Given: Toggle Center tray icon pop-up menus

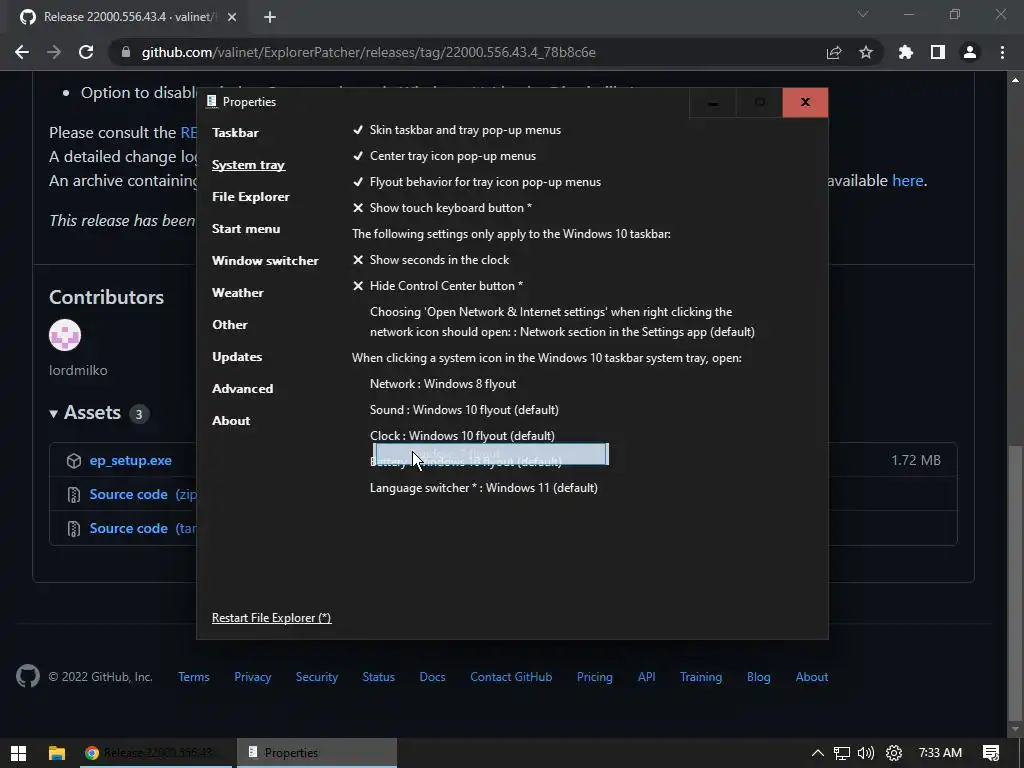Looking at the screenshot, I should [444, 156].
